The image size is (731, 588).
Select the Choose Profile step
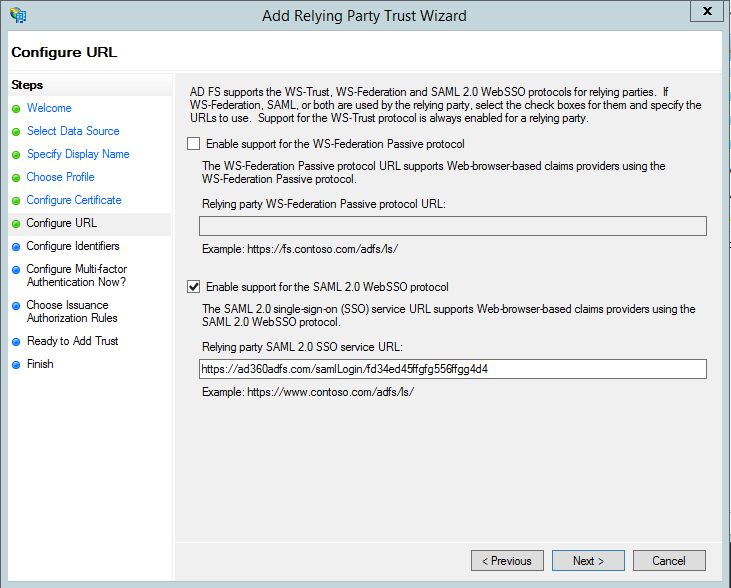[60, 177]
